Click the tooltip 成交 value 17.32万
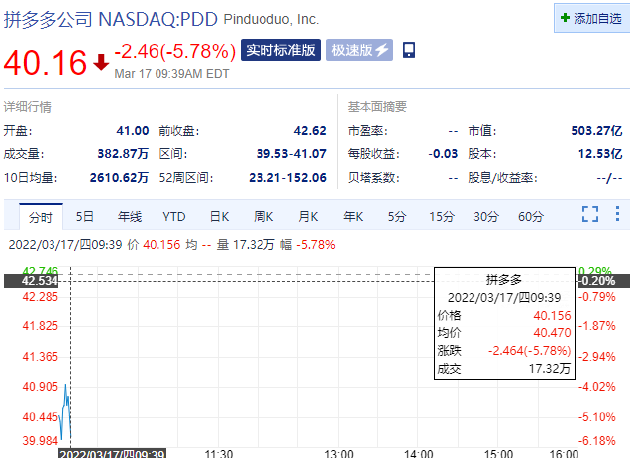This screenshot has height=458, width=630. [x=550, y=368]
